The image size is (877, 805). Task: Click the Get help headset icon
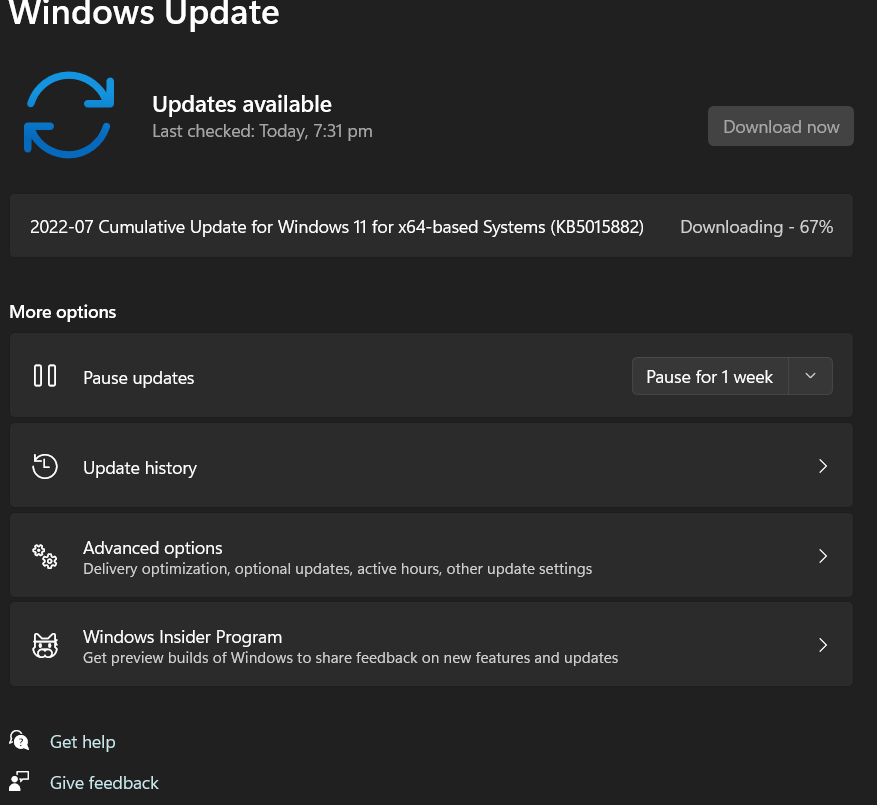tap(19, 740)
